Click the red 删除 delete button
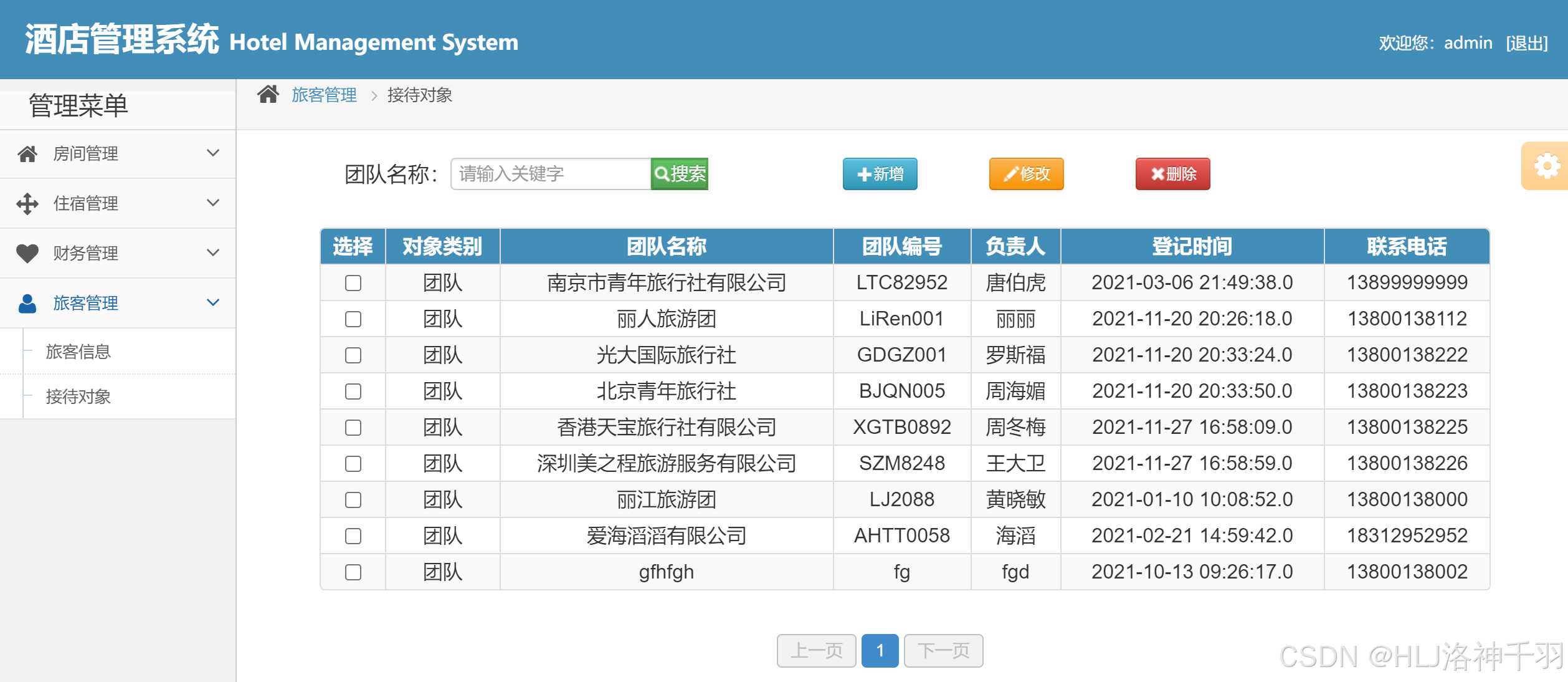 coord(1172,174)
